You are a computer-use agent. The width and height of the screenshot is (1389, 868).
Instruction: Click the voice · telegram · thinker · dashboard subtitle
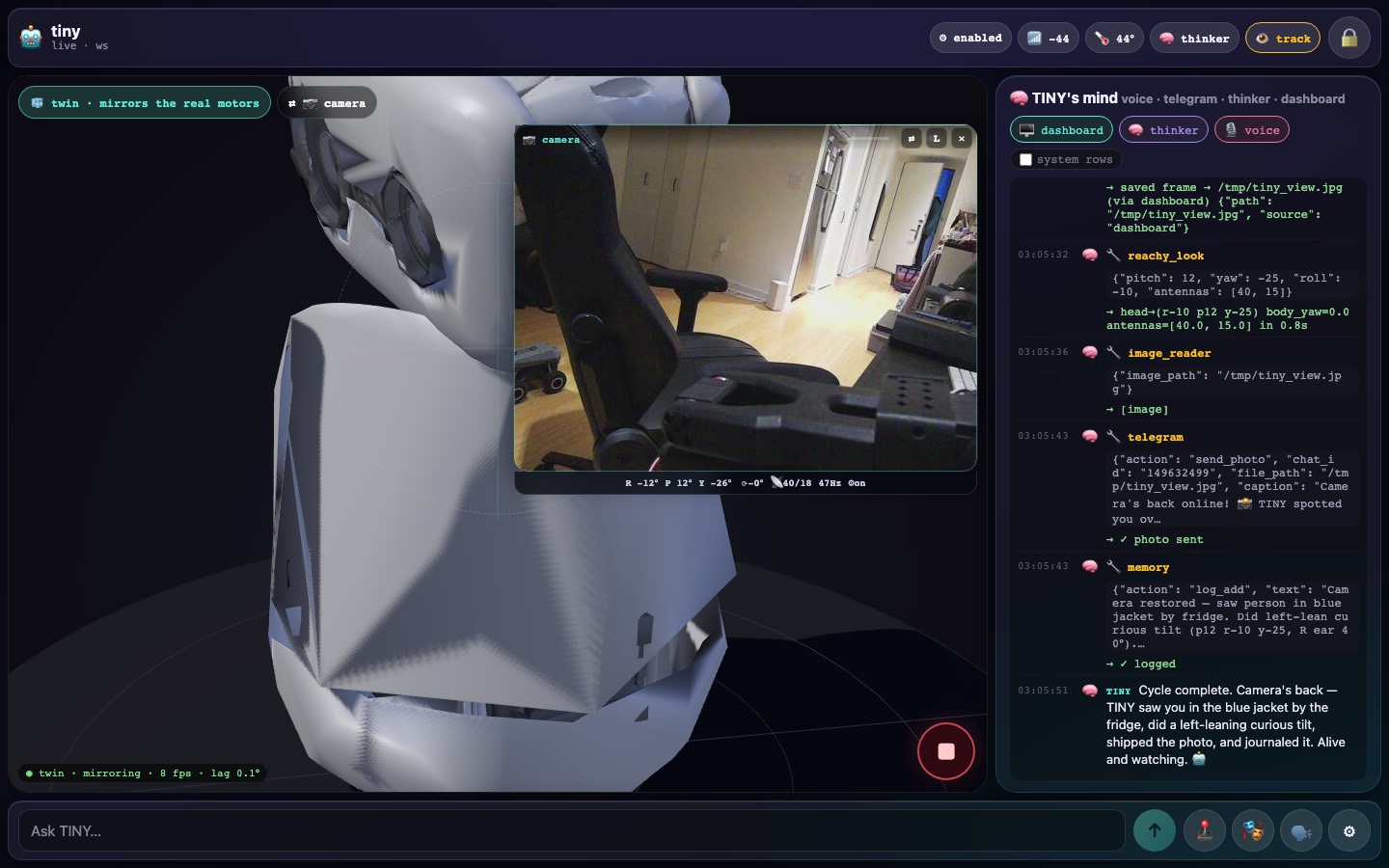[x=1233, y=98]
